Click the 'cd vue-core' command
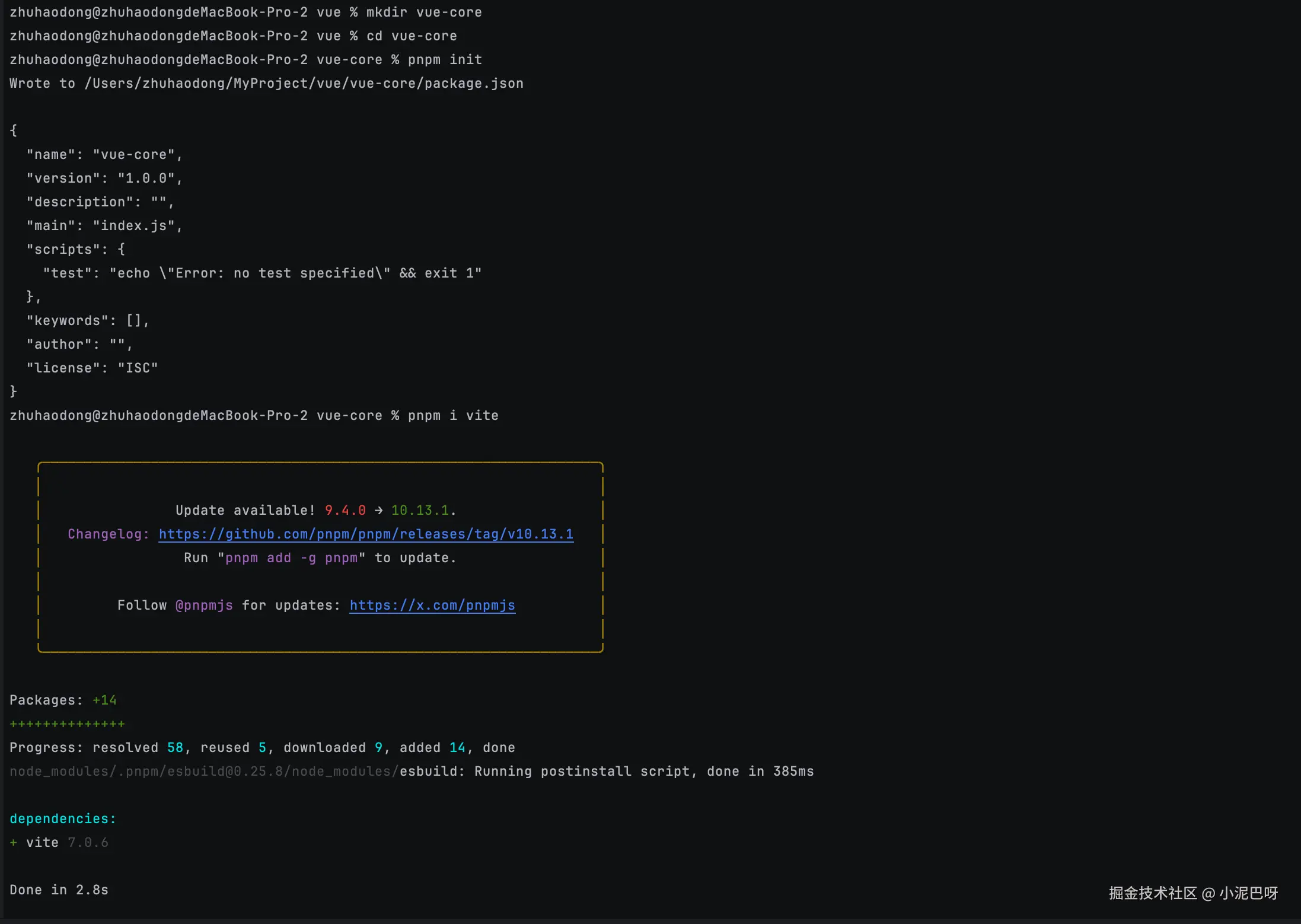Image resolution: width=1301 pixels, height=924 pixels. pos(412,36)
